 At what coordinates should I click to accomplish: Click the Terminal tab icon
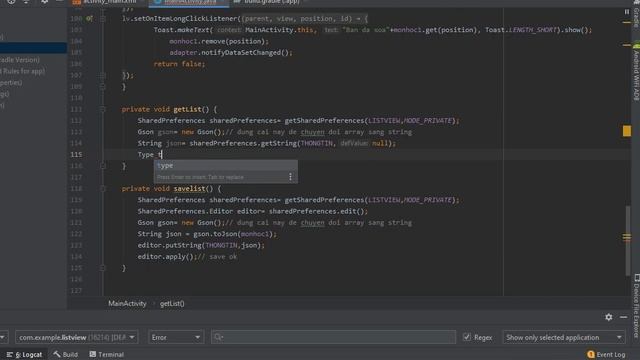(93, 354)
